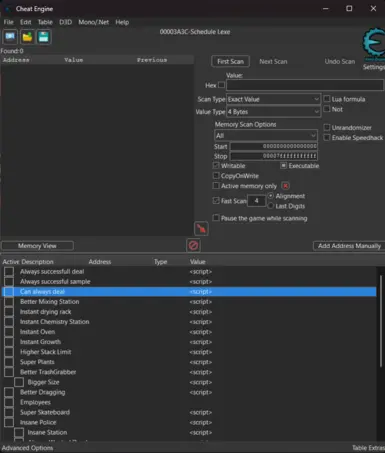
Task: Activate the Better Dragging checkbox
Action: tap(9, 392)
